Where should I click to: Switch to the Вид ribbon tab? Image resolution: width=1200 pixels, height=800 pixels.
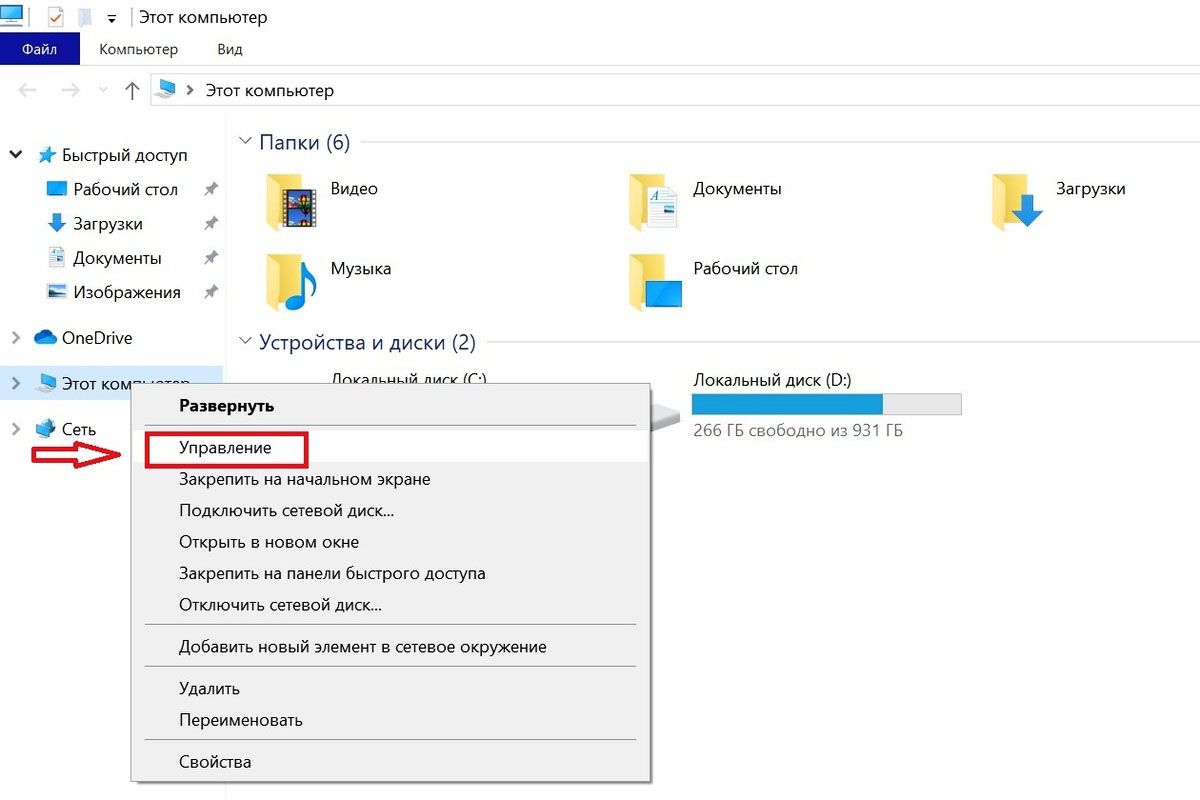pyautogui.click(x=229, y=49)
